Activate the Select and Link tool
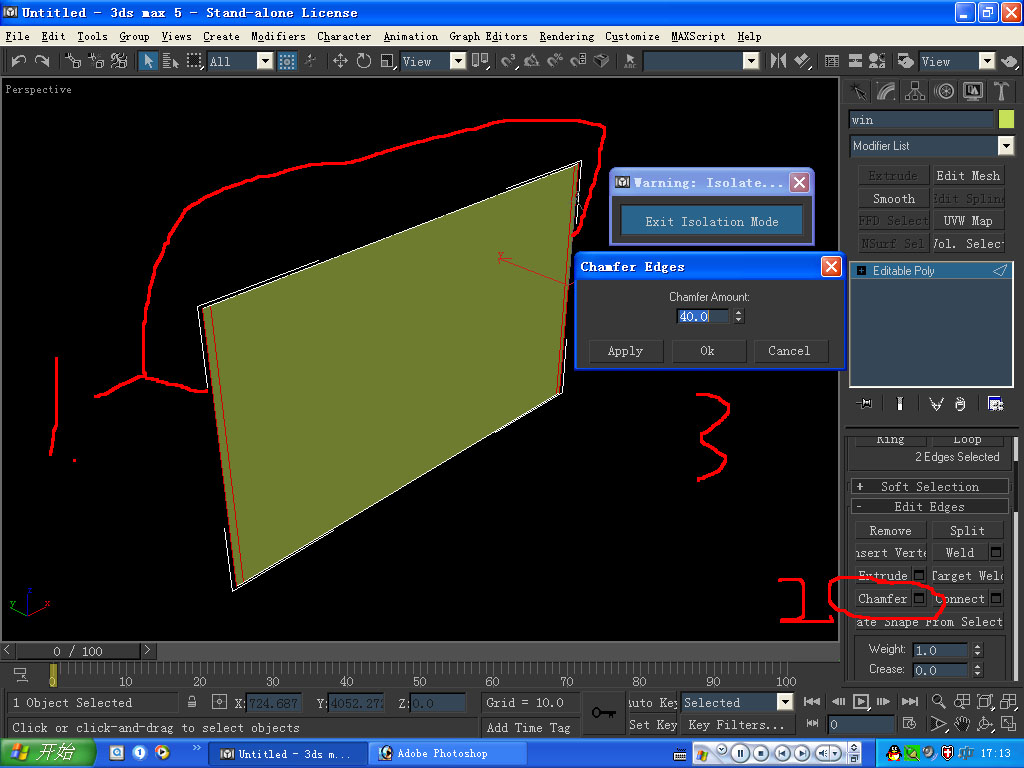Viewport: 1024px width, 768px height. coord(72,61)
